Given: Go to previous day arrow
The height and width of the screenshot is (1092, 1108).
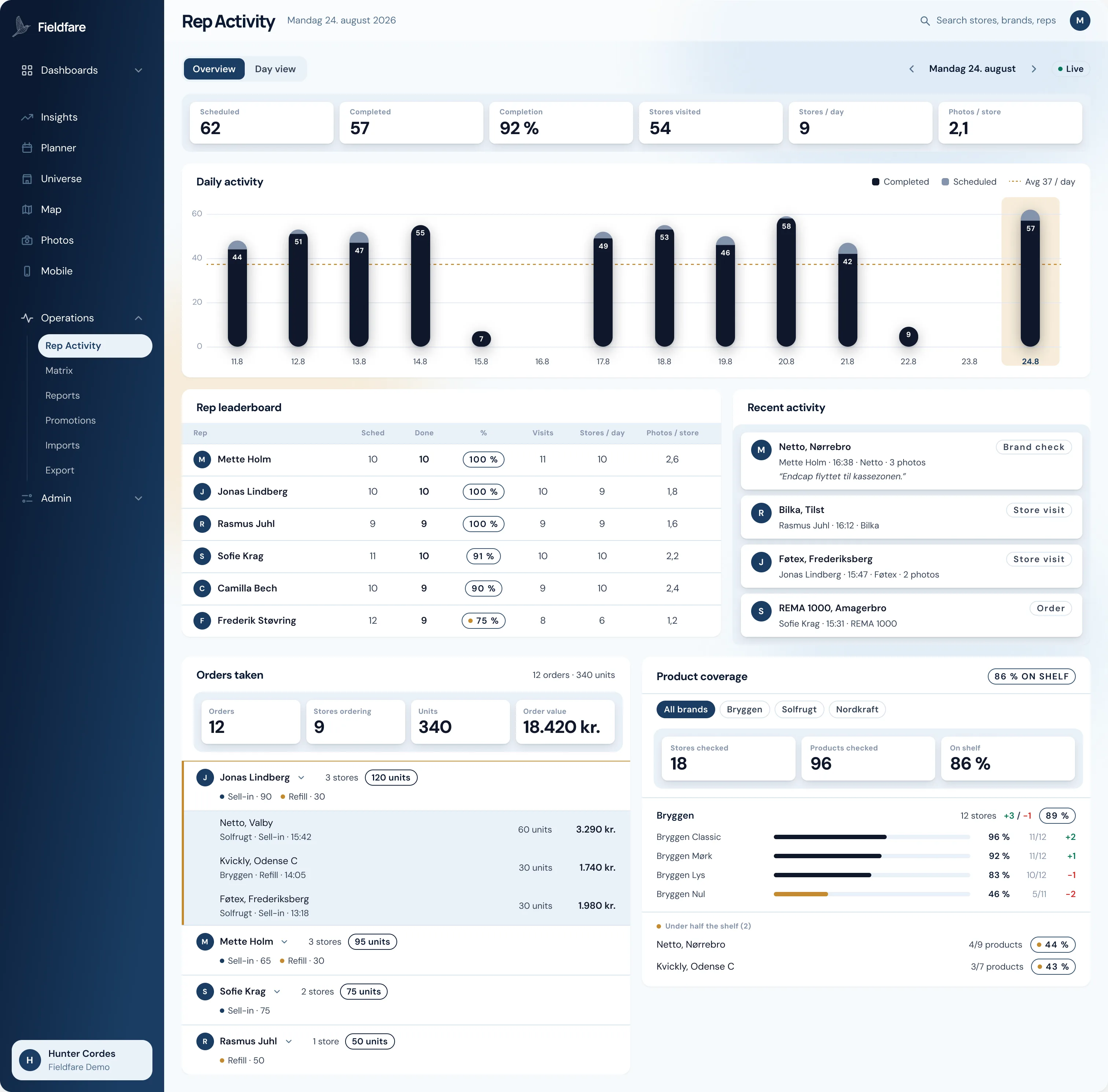Looking at the screenshot, I should tap(912, 69).
